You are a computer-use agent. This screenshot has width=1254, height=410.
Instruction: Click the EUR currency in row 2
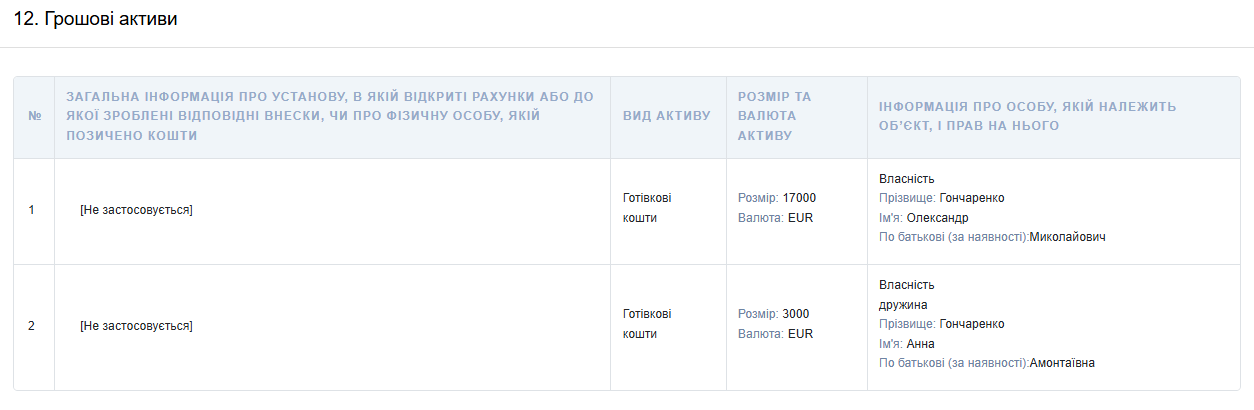click(801, 334)
